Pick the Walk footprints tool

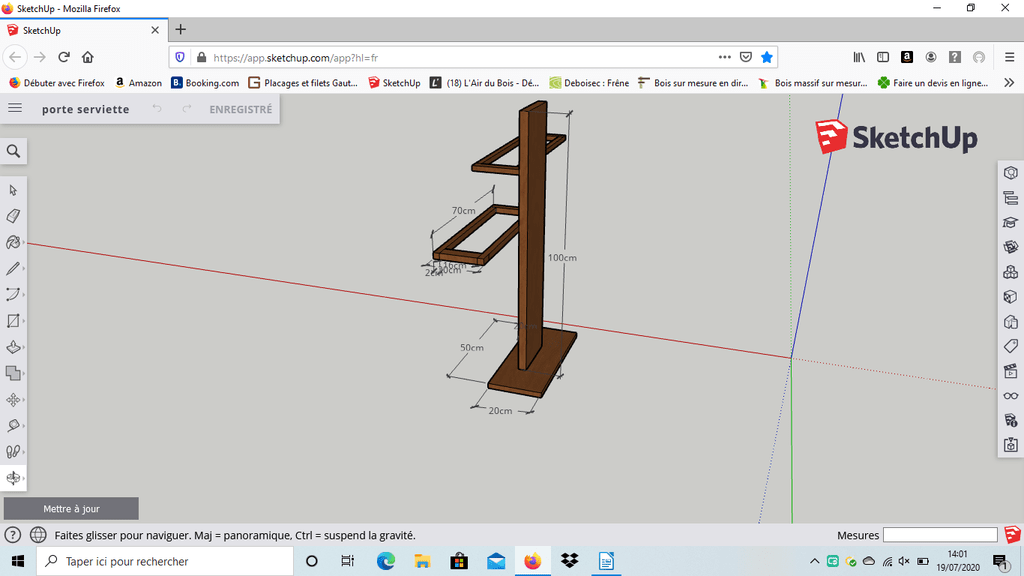point(13,451)
